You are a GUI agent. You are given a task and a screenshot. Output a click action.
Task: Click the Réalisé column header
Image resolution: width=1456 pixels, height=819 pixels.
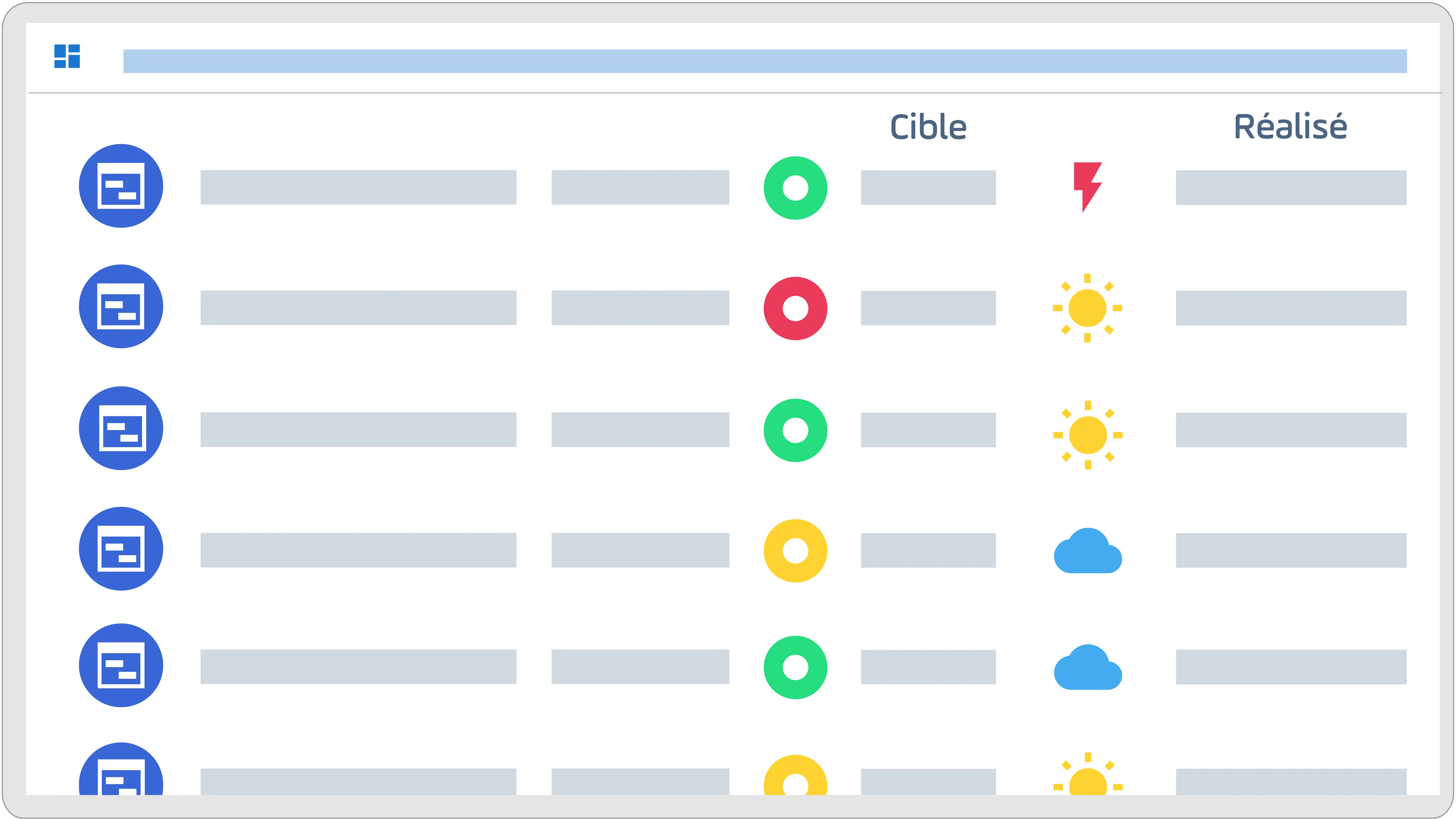[x=1290, y=126]
